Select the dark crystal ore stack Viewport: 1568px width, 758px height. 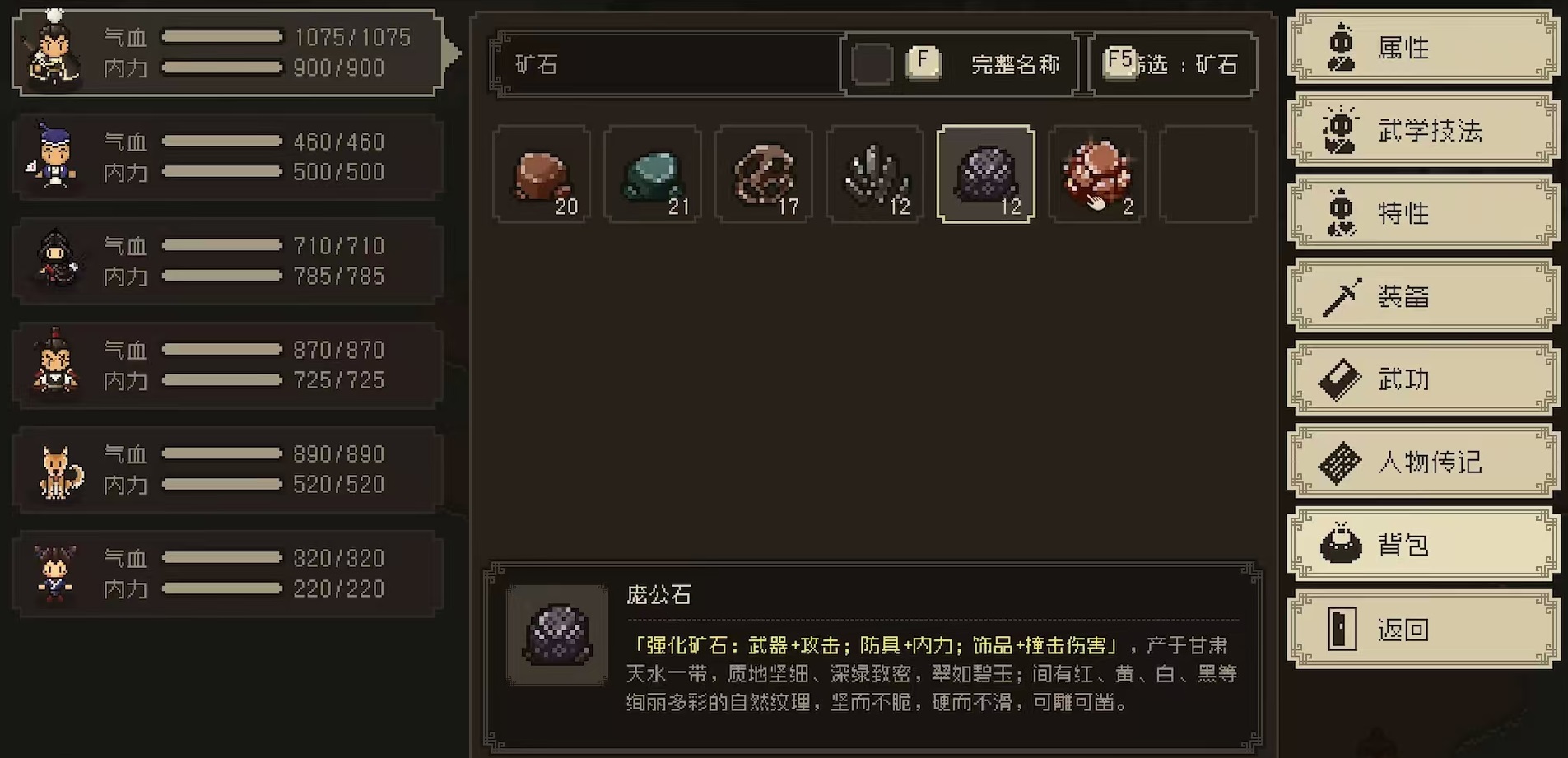(x=875, y=174)
